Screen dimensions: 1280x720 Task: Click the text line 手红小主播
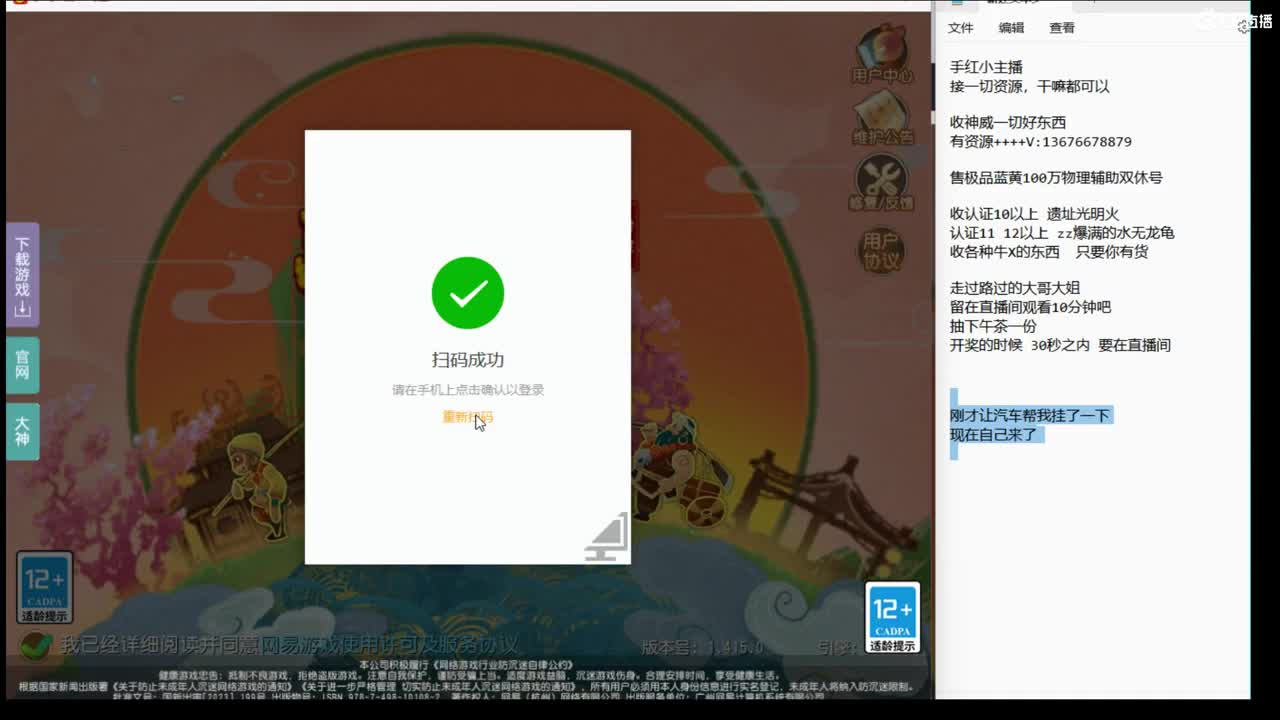(x=986, y=67)
